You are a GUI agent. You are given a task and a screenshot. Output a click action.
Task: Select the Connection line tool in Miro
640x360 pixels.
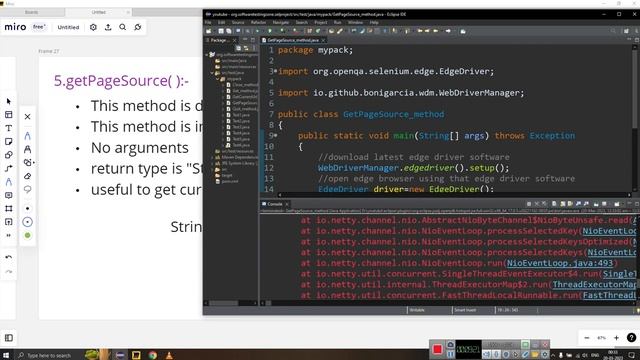tap(9, 168)
